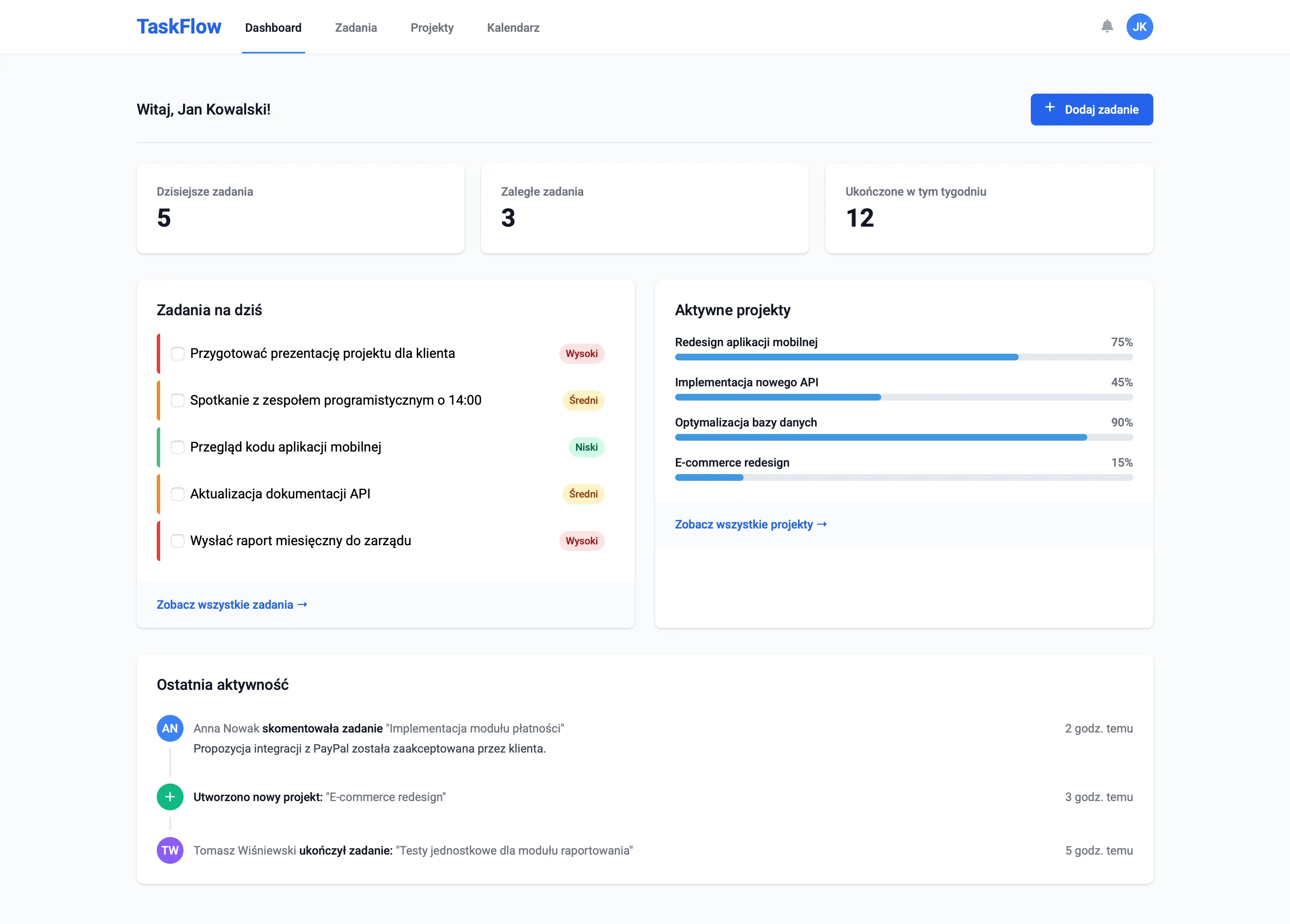Click Tomasz Wiśniewski's TW avatar
1290x924 pixels.
pos(170,850)
